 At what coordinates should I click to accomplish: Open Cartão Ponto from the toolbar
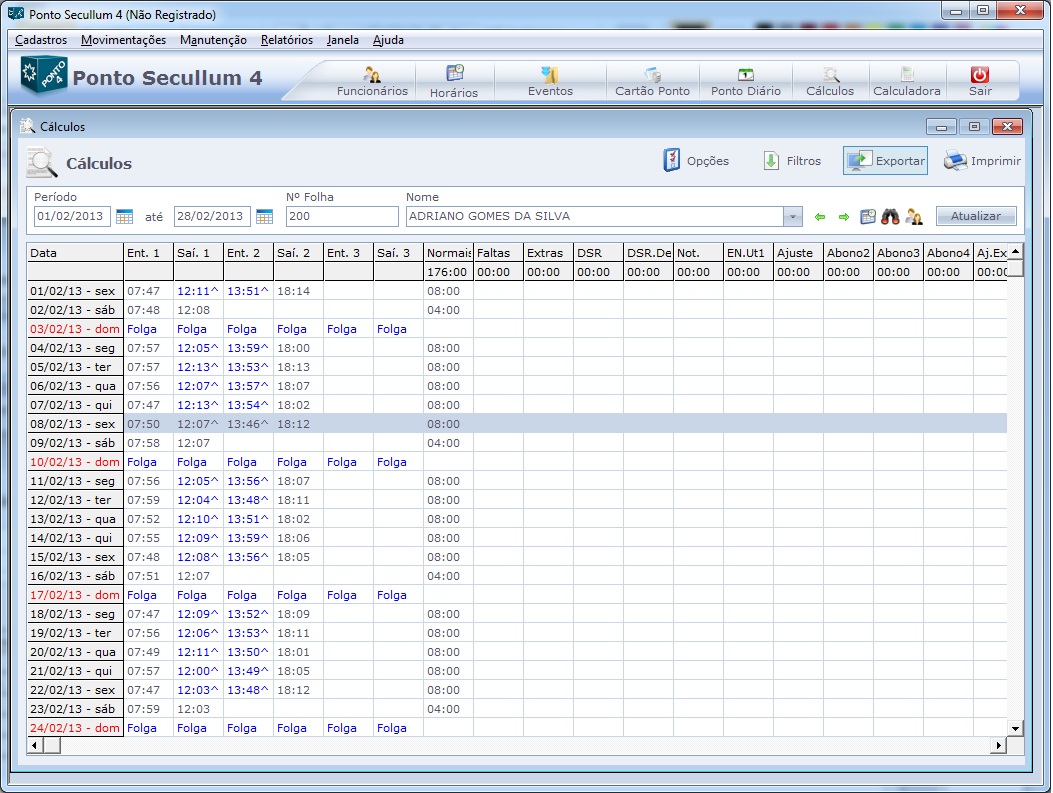click(x=652, y=82)
